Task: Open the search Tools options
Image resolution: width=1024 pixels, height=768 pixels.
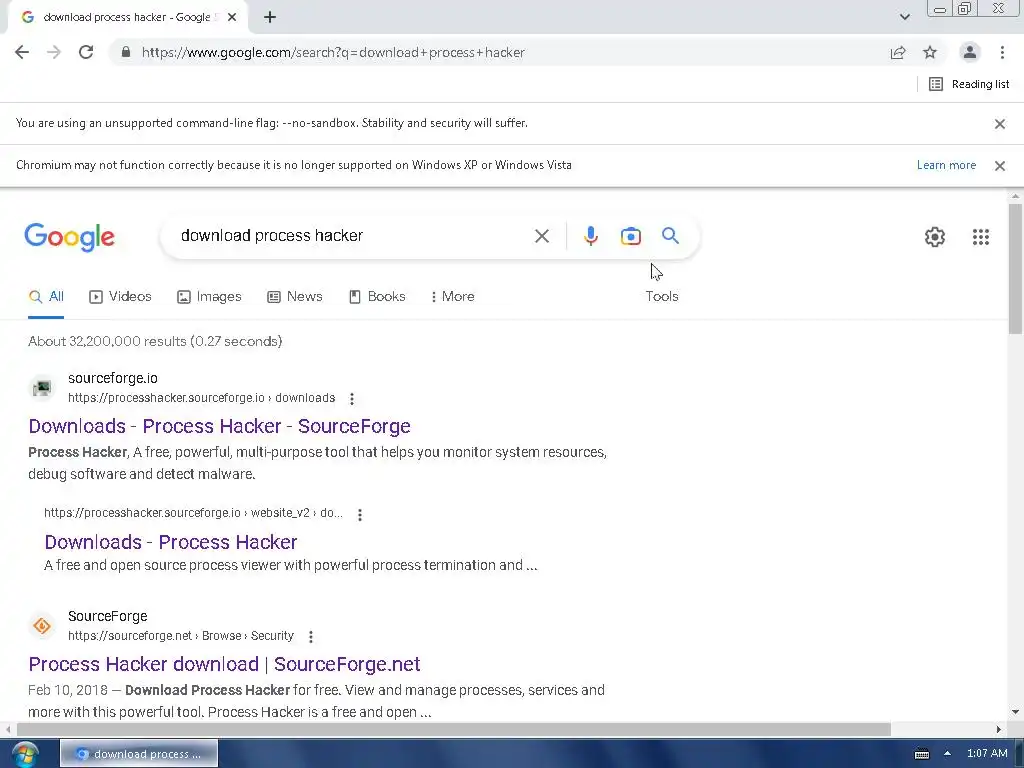Action: (662, 296)
